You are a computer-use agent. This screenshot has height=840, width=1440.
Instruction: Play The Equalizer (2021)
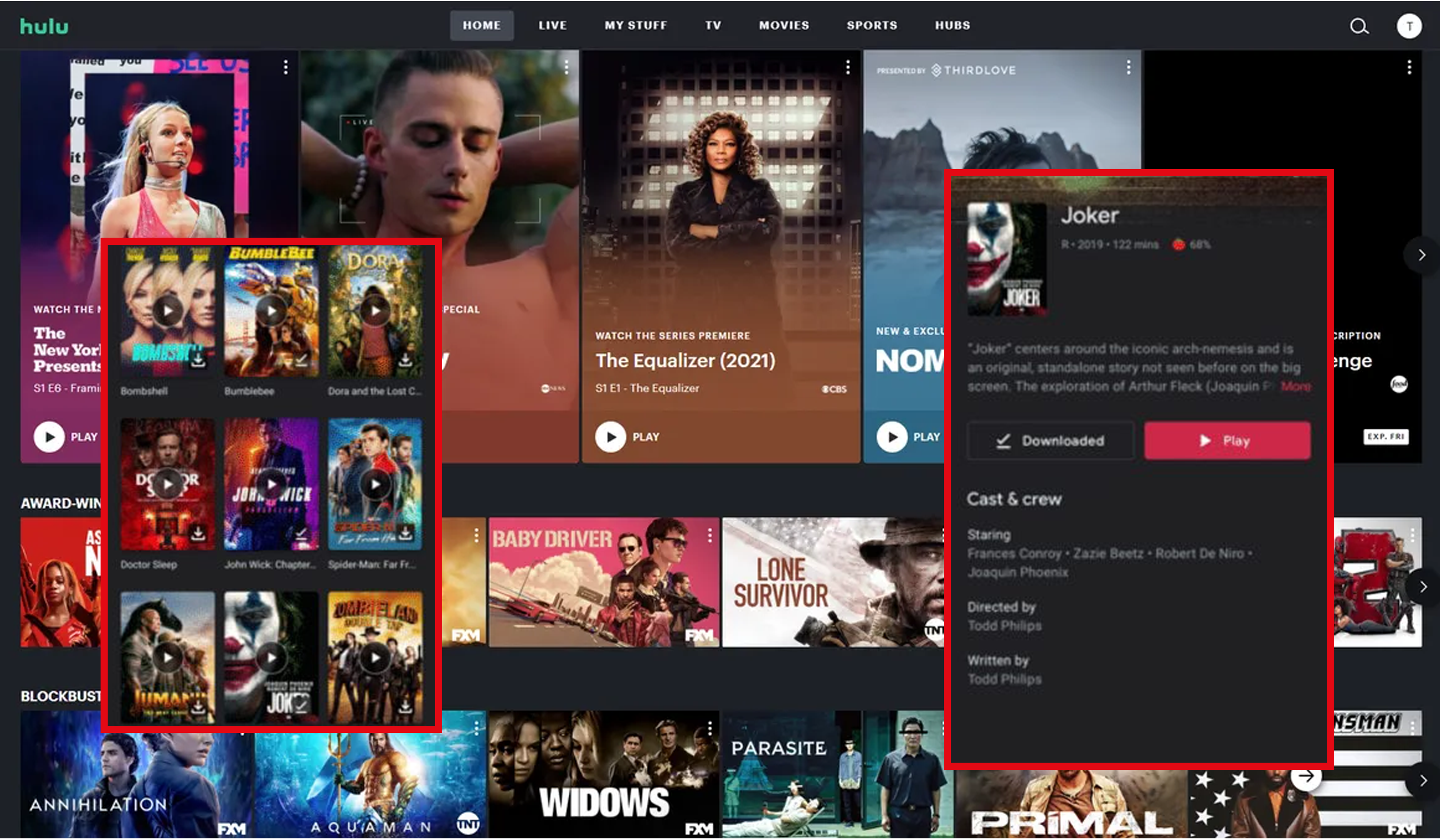pyautogui.click(x=610, y=437)
